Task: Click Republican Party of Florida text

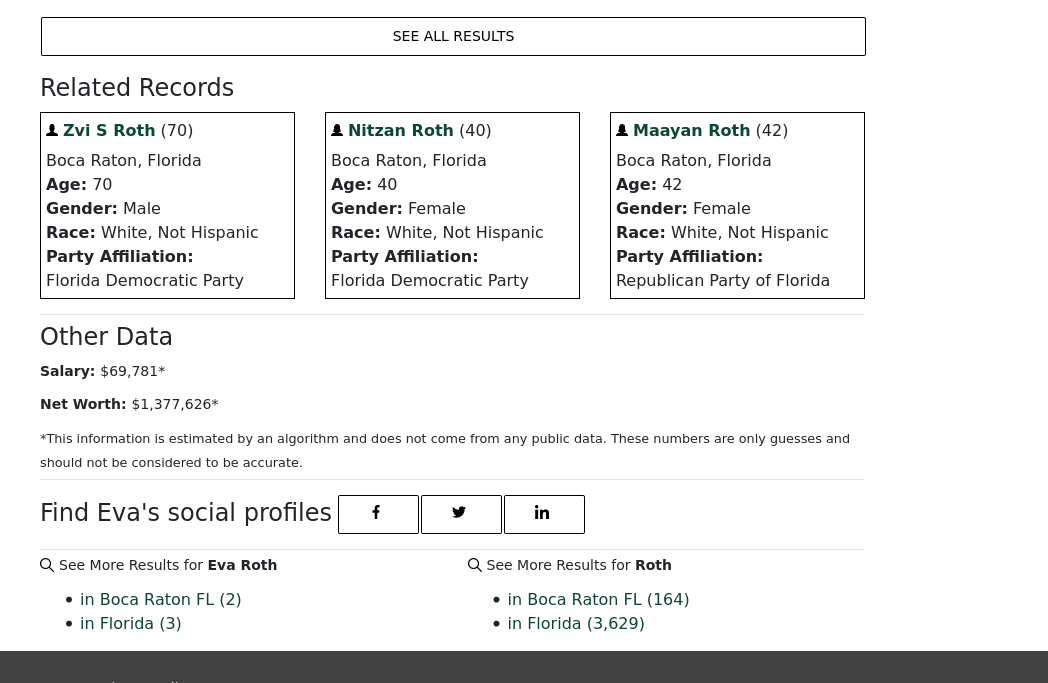Action: point(723,281)
